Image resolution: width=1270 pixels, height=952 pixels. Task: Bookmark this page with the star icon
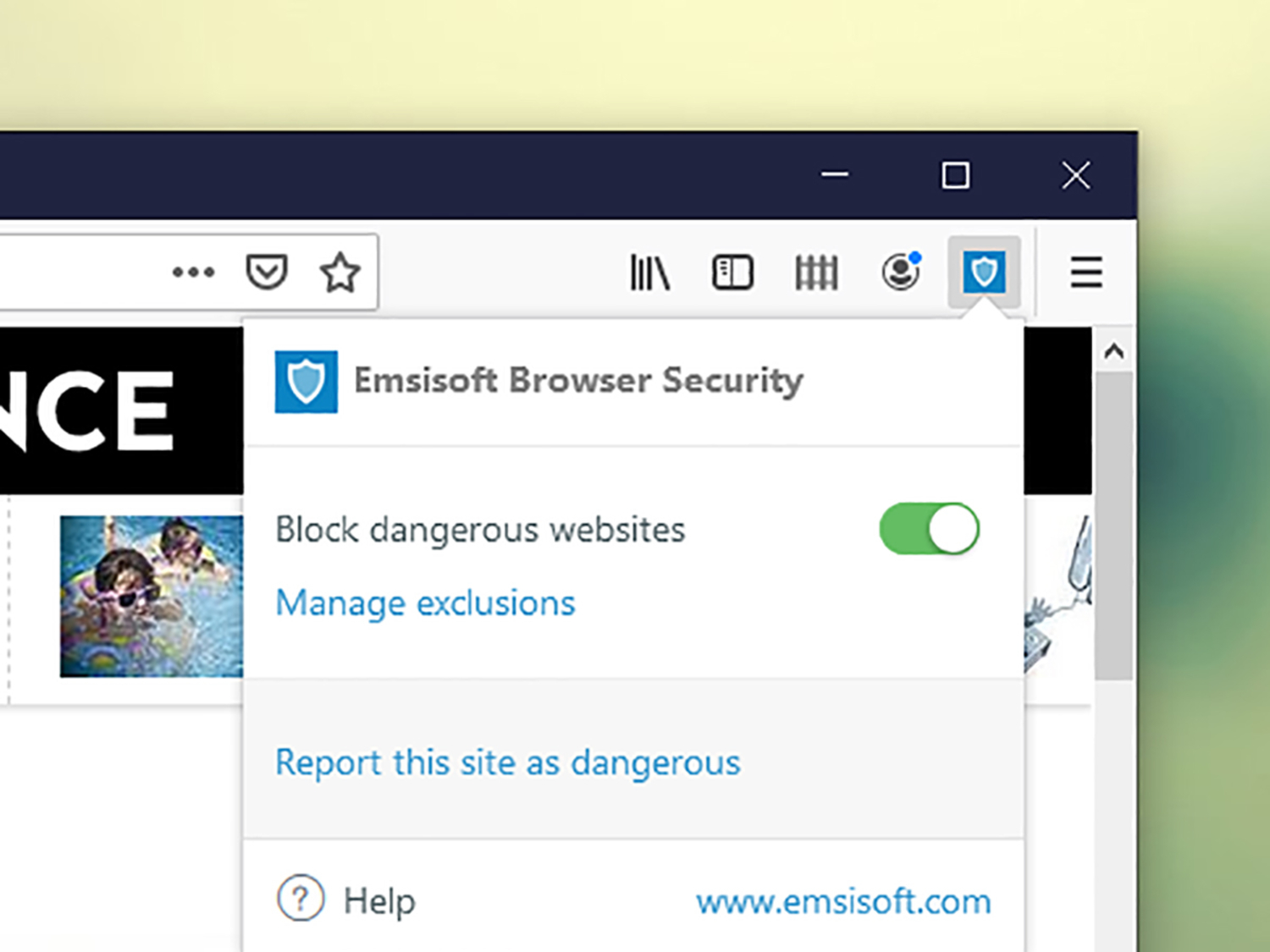tap(341, 272)
